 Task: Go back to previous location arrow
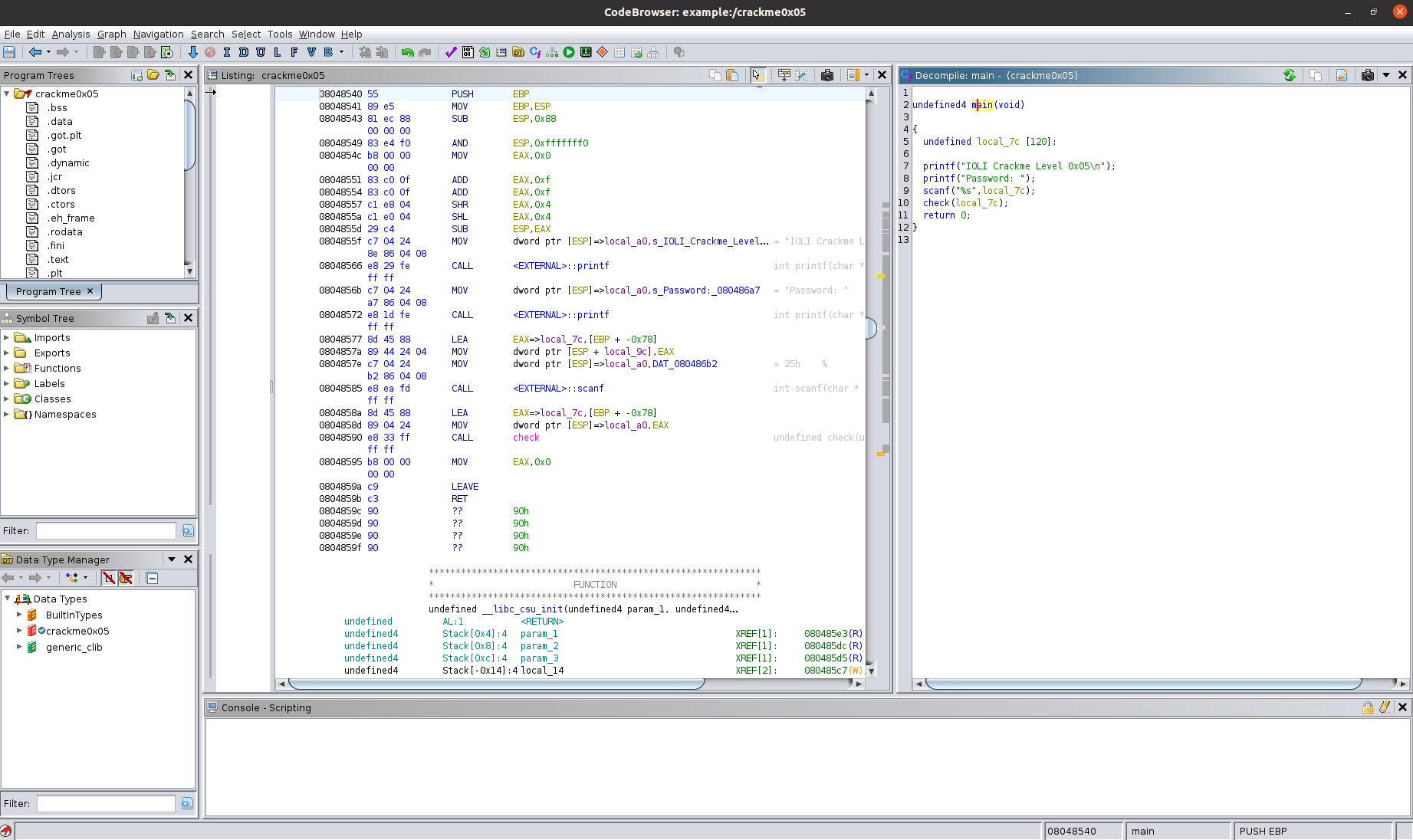tap(35, 52)
